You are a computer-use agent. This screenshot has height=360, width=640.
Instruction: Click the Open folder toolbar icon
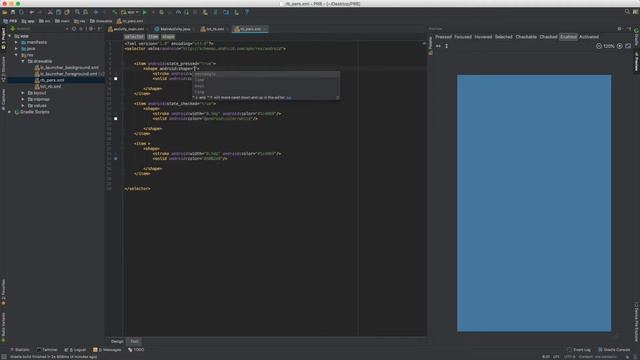pyautogui.click(x=4, y=12)
